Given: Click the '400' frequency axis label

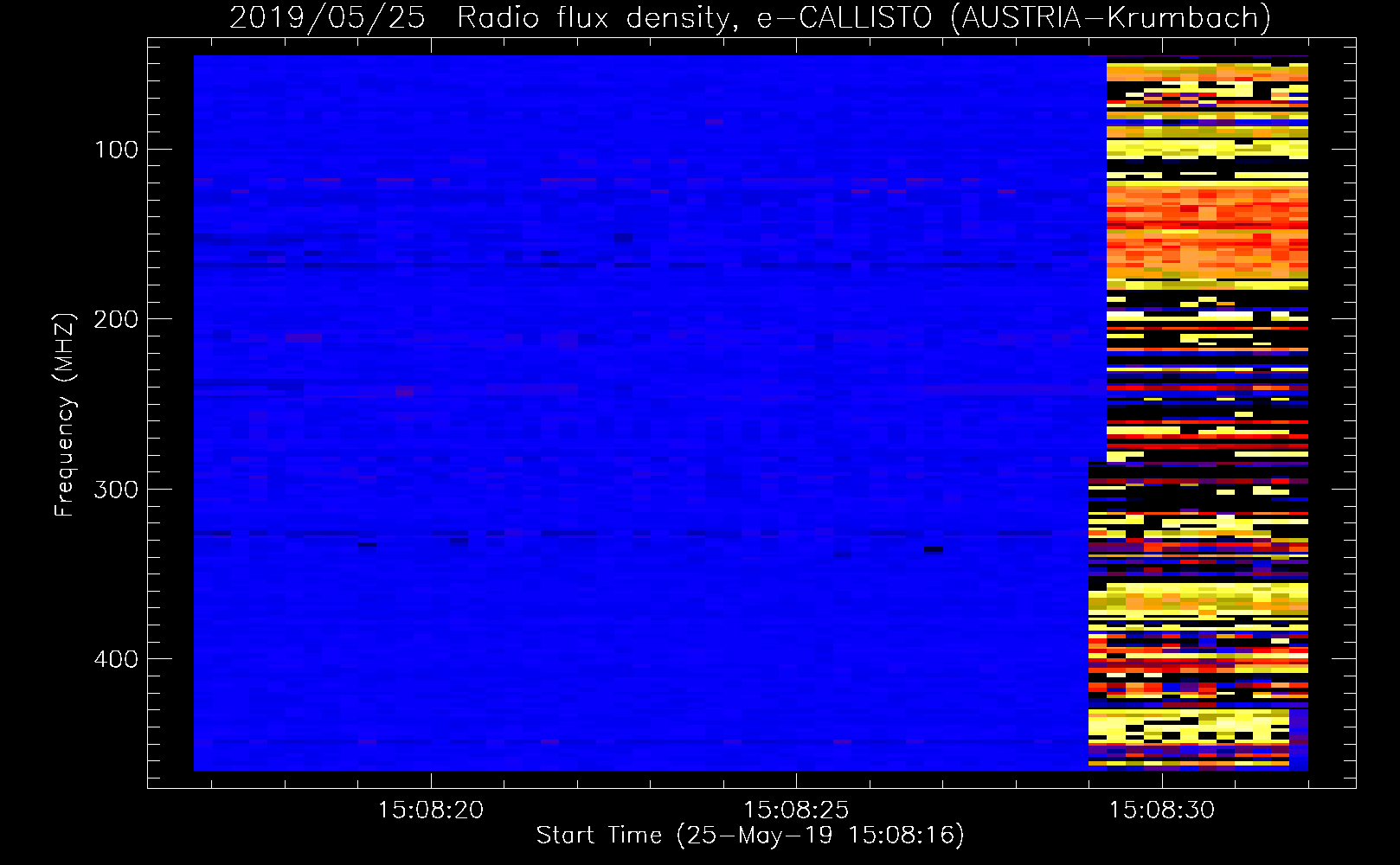Looking at the screenshot, I should pos(116,659).
